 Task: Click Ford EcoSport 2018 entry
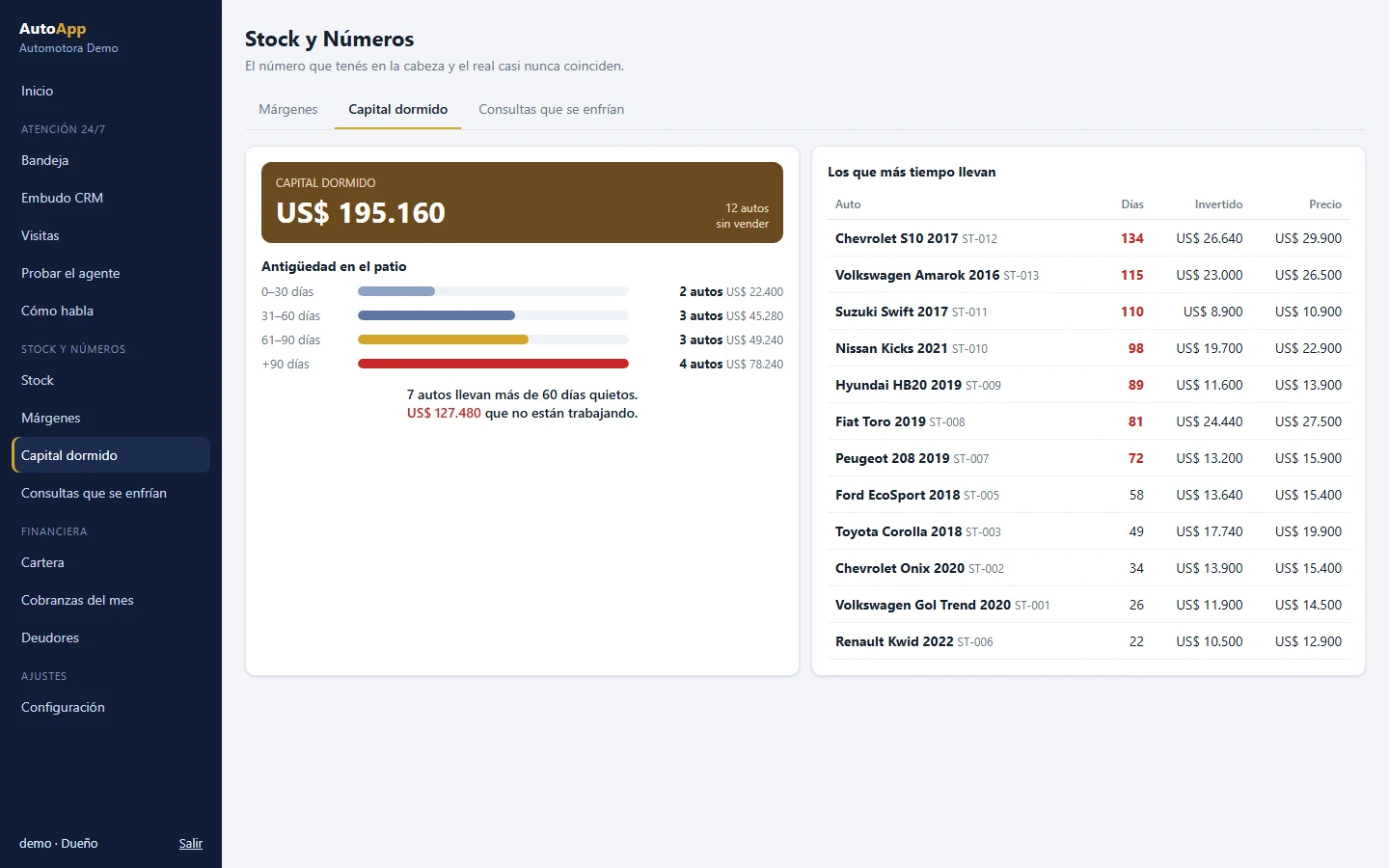(1088, 495)
